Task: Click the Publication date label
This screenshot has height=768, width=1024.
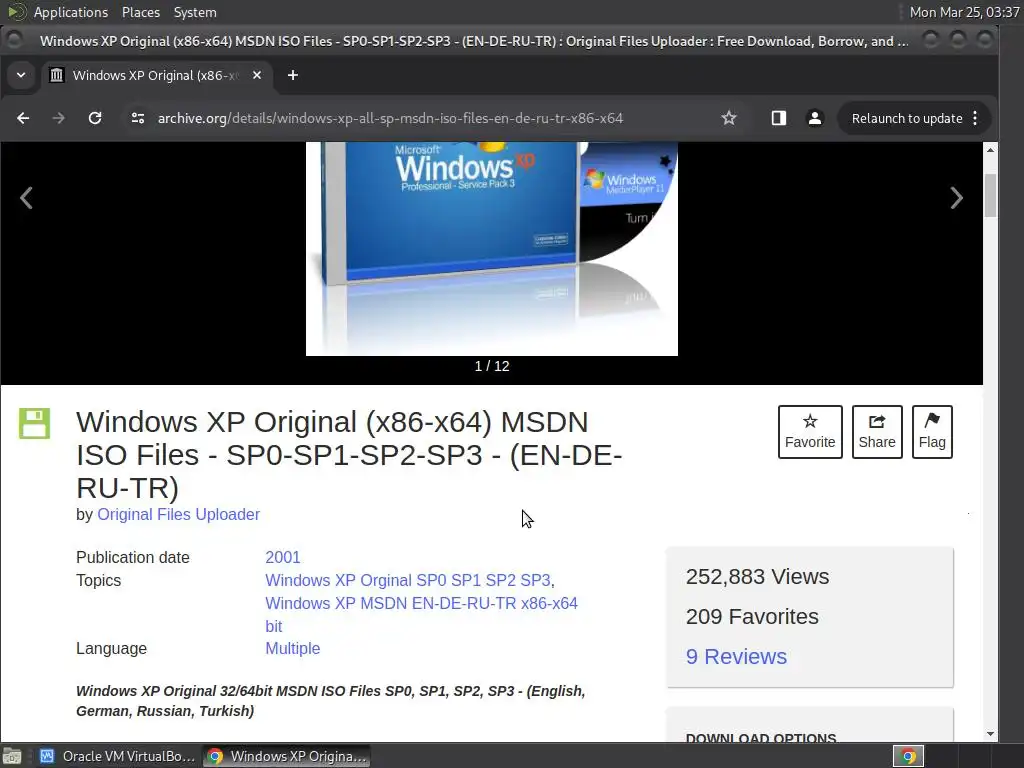Action: tap(133, 557)
